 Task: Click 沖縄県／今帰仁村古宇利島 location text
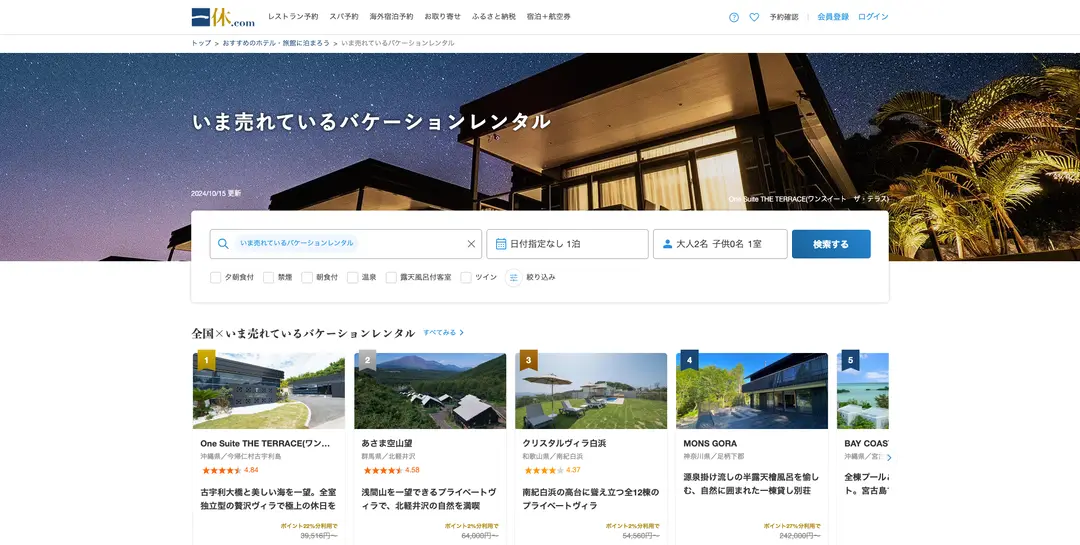[x=241, y=457]
